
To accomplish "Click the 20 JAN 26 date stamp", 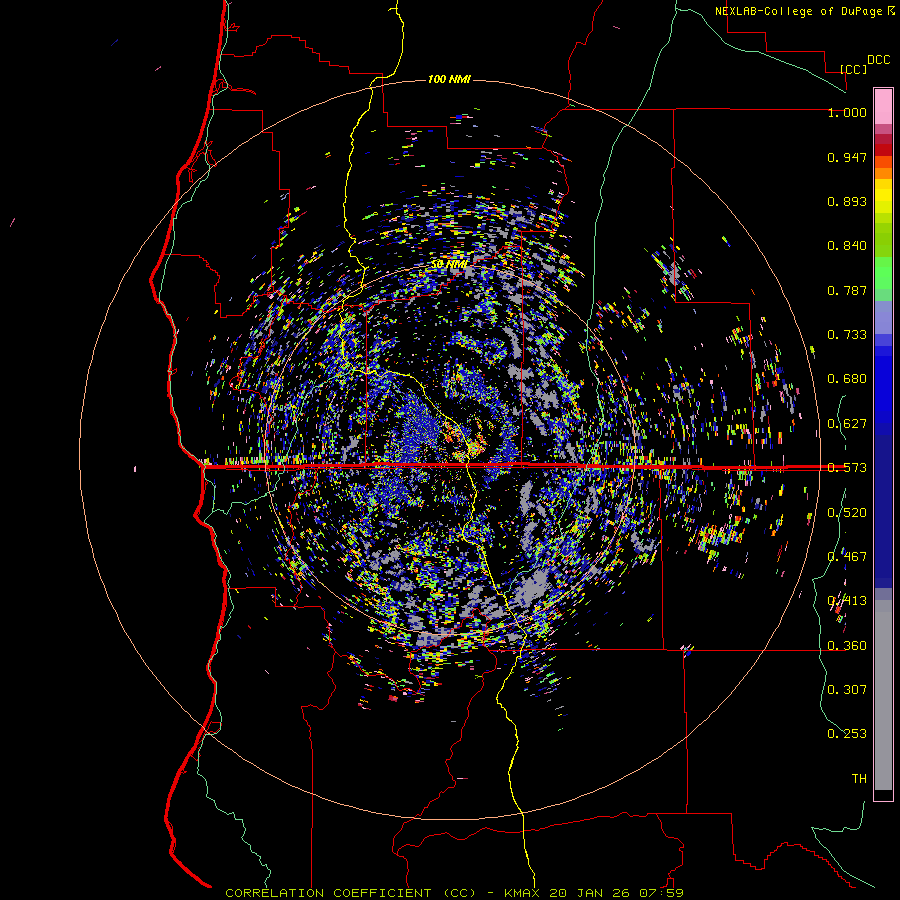I will coord(589,893).
